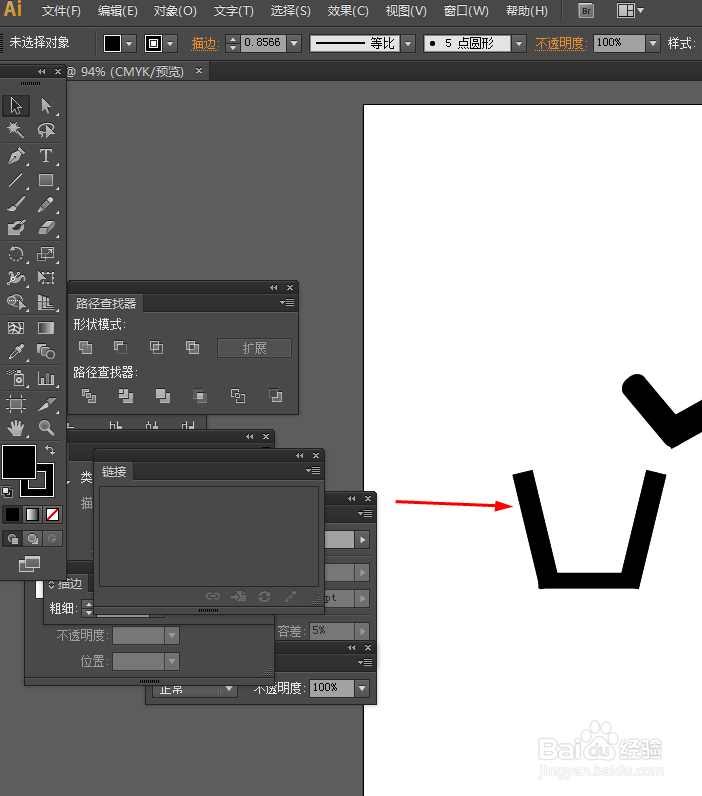
Task: Select the Pen tool
Action: coord(16,155)
